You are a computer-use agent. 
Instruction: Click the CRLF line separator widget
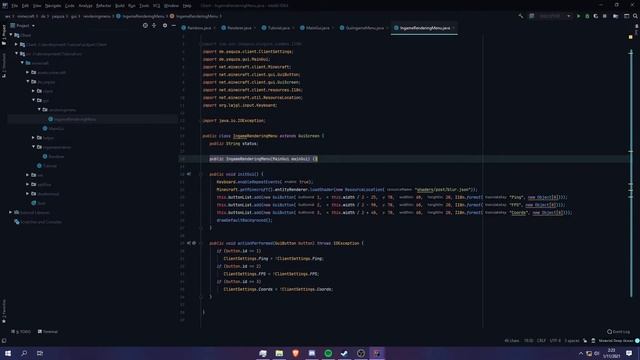[x=541, y=340]
